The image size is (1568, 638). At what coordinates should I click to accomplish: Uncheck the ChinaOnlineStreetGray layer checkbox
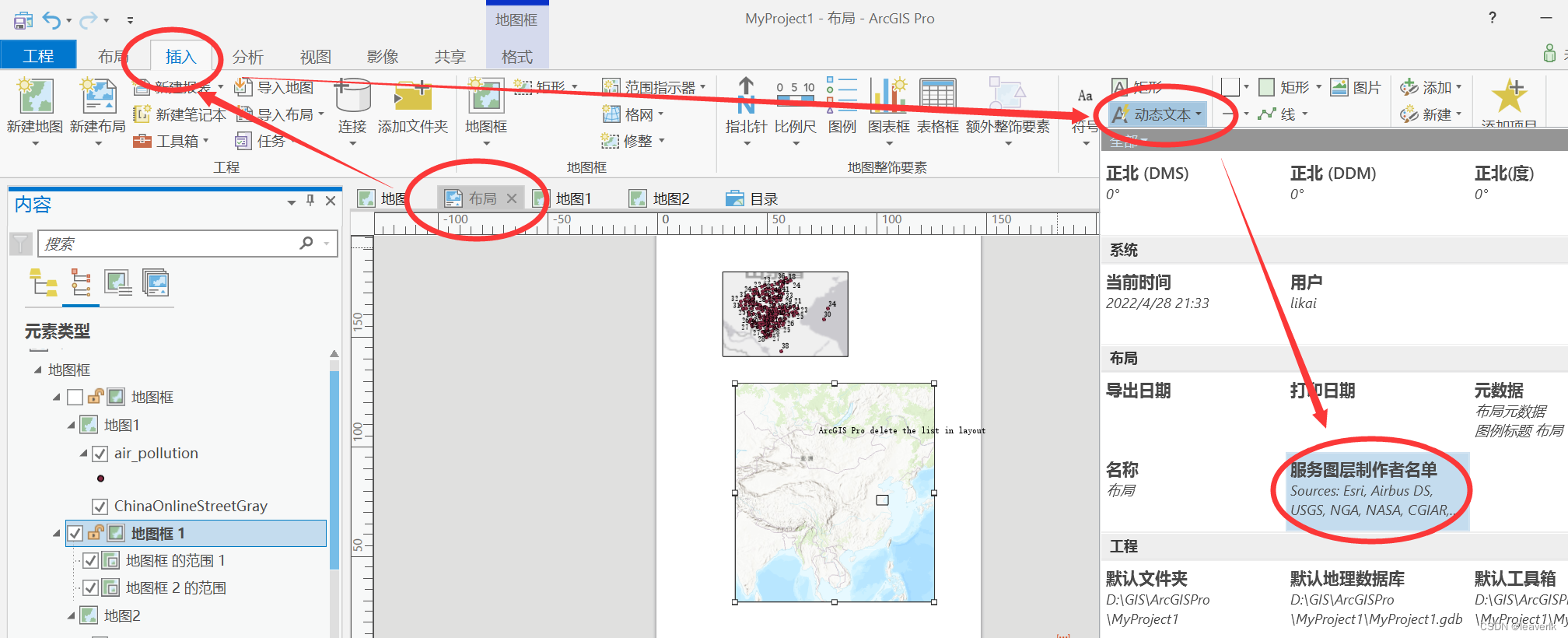(100, 507)
